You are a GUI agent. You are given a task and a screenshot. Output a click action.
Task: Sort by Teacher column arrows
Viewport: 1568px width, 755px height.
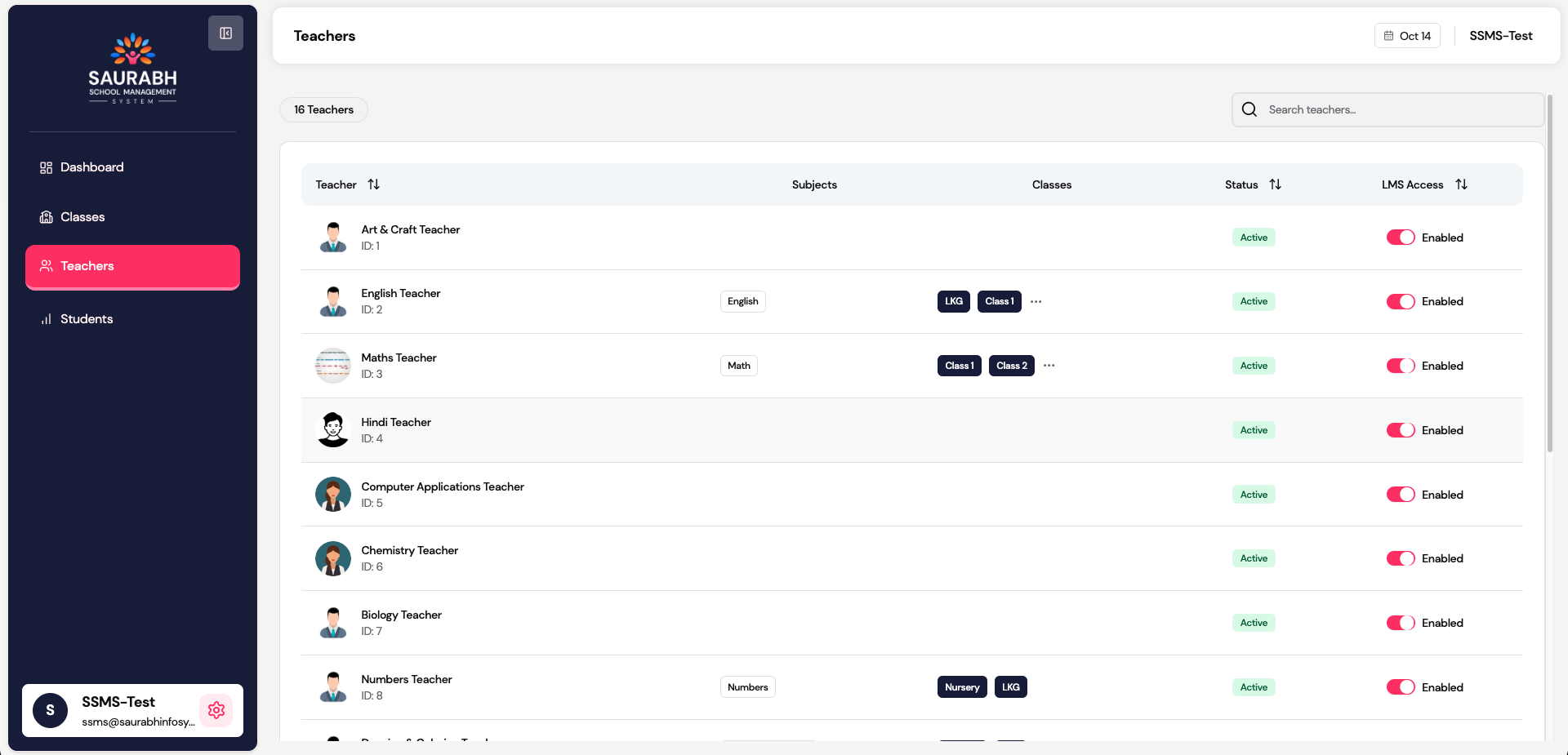[374, 184]
